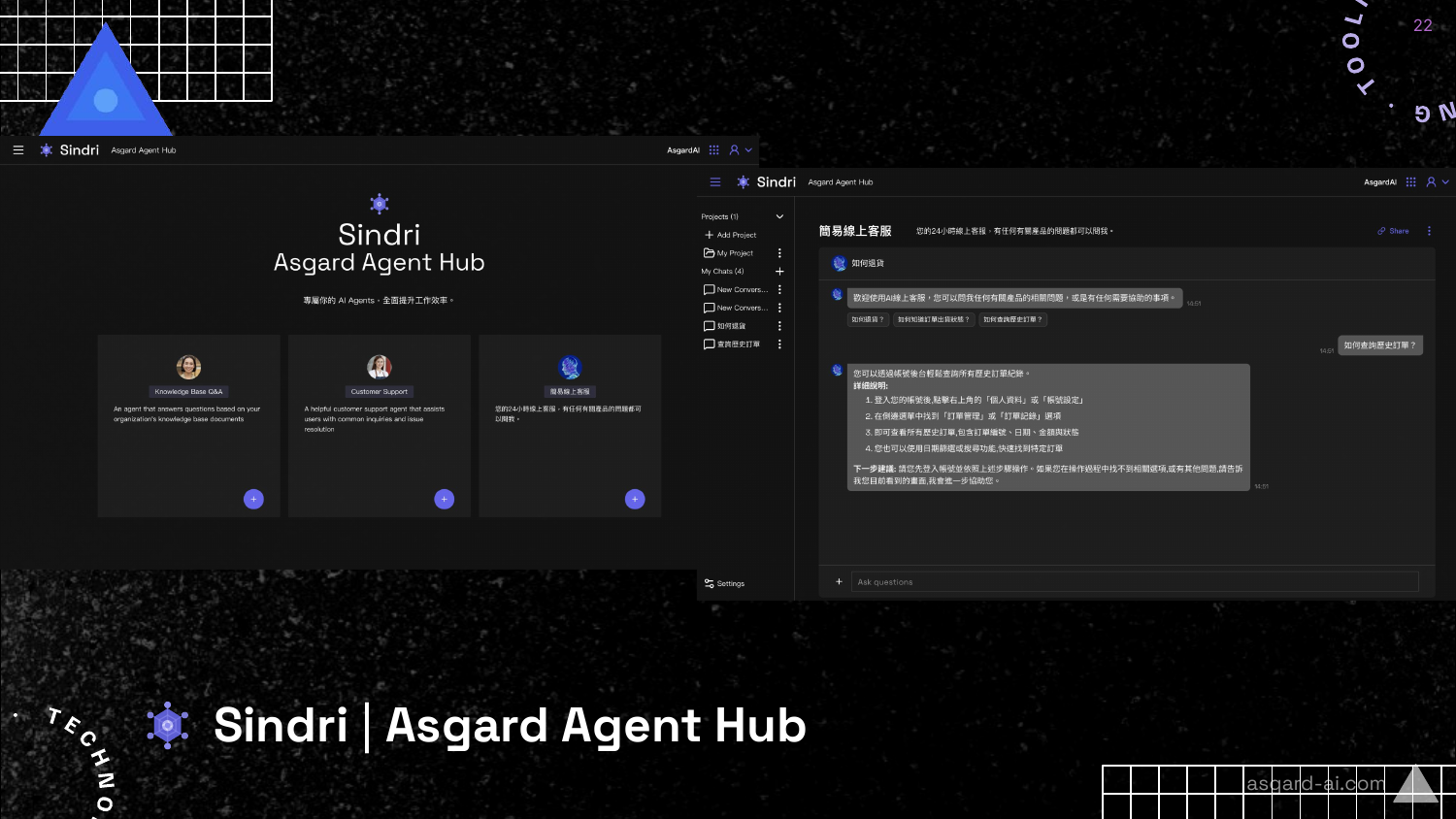The height and width of the screenshot is (819, 1456).
Task: Select the Knowledge Base Q&A agent avatar
Action: pyautogui.click(x=188, y=367)
